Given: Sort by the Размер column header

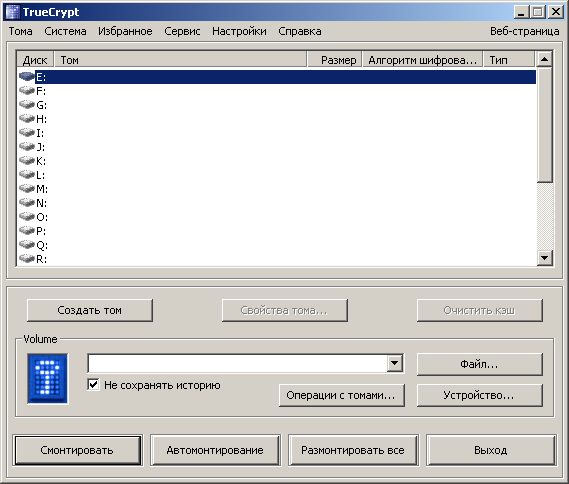Looking at the screenshot, I should click(335, 60).
